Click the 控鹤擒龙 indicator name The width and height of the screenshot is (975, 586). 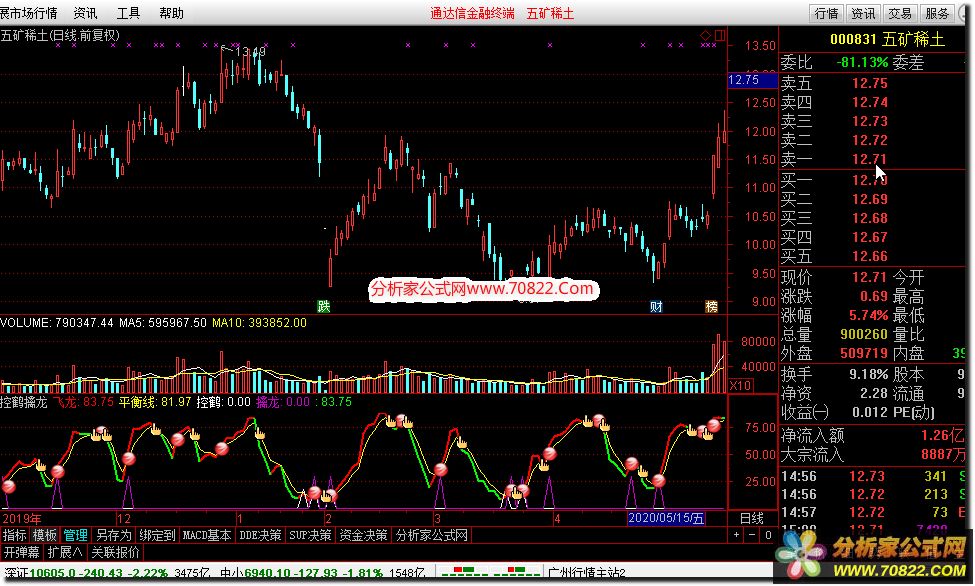click(24, 402)
